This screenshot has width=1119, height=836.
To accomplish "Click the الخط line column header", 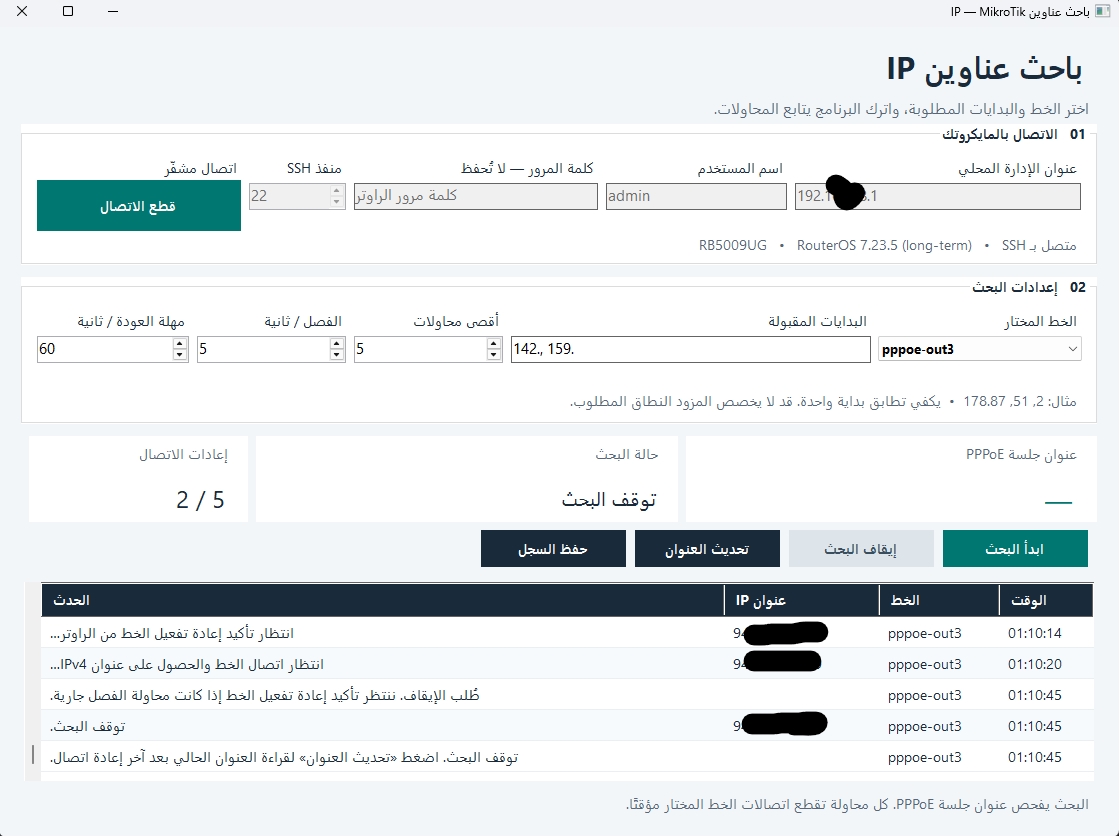I will [938, 600].
